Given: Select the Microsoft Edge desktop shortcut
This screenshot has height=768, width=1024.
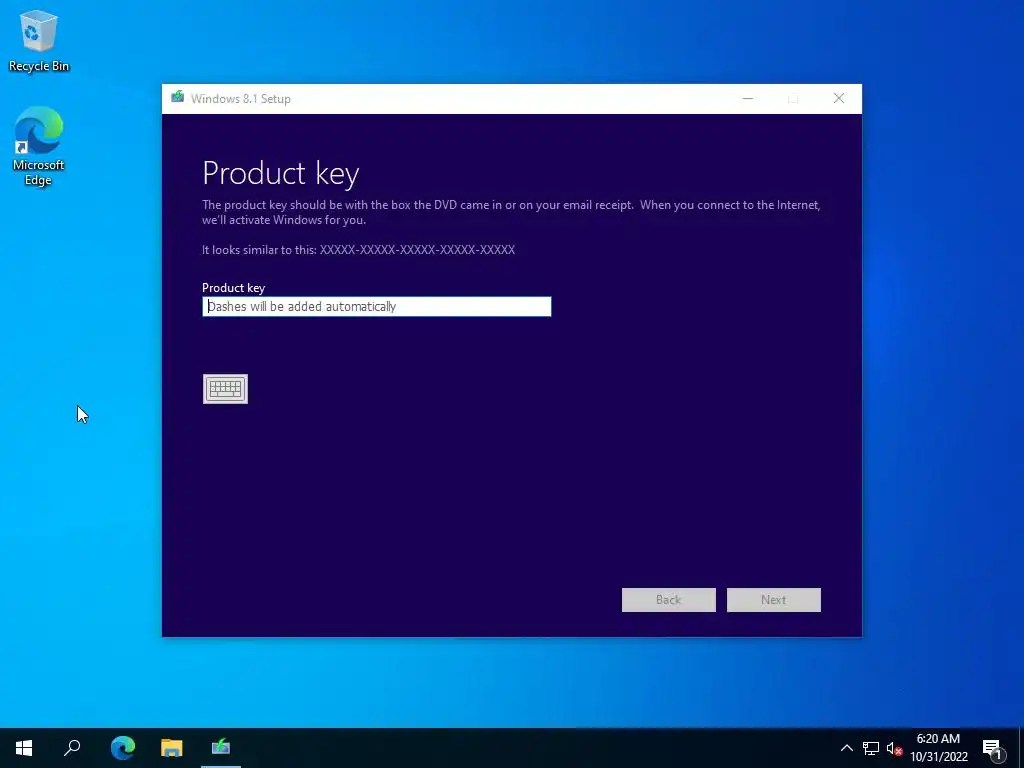Looking at the screenshot, I should (x=39, y=147).
